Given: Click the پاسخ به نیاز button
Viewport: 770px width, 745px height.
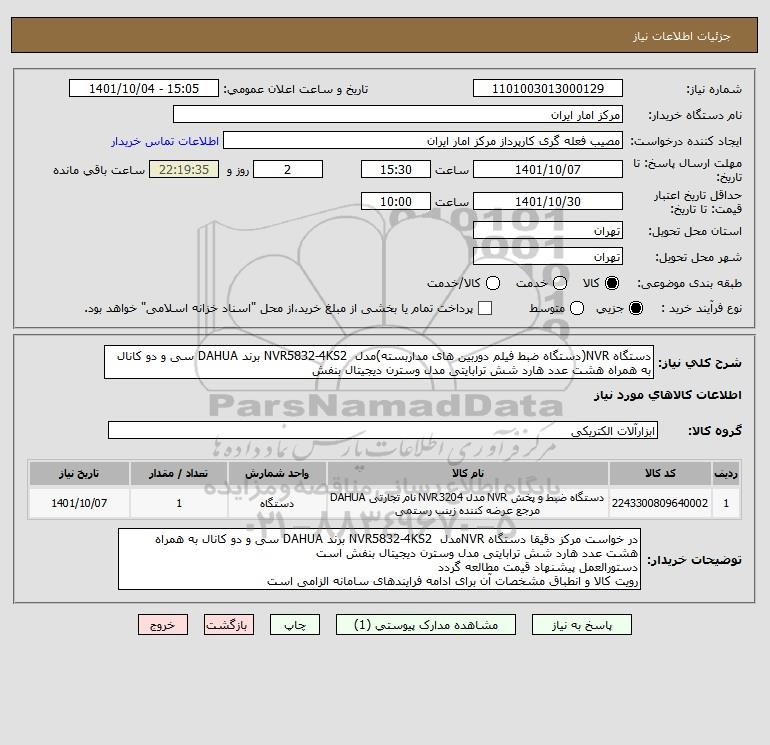Looking at the screenshot, I should pyautogui.click(x=581, y=625).
